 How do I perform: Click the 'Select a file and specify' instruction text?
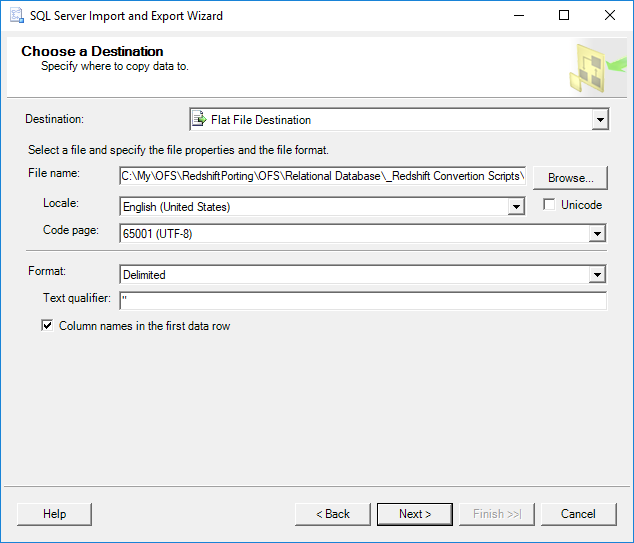(x=178, y=150)
